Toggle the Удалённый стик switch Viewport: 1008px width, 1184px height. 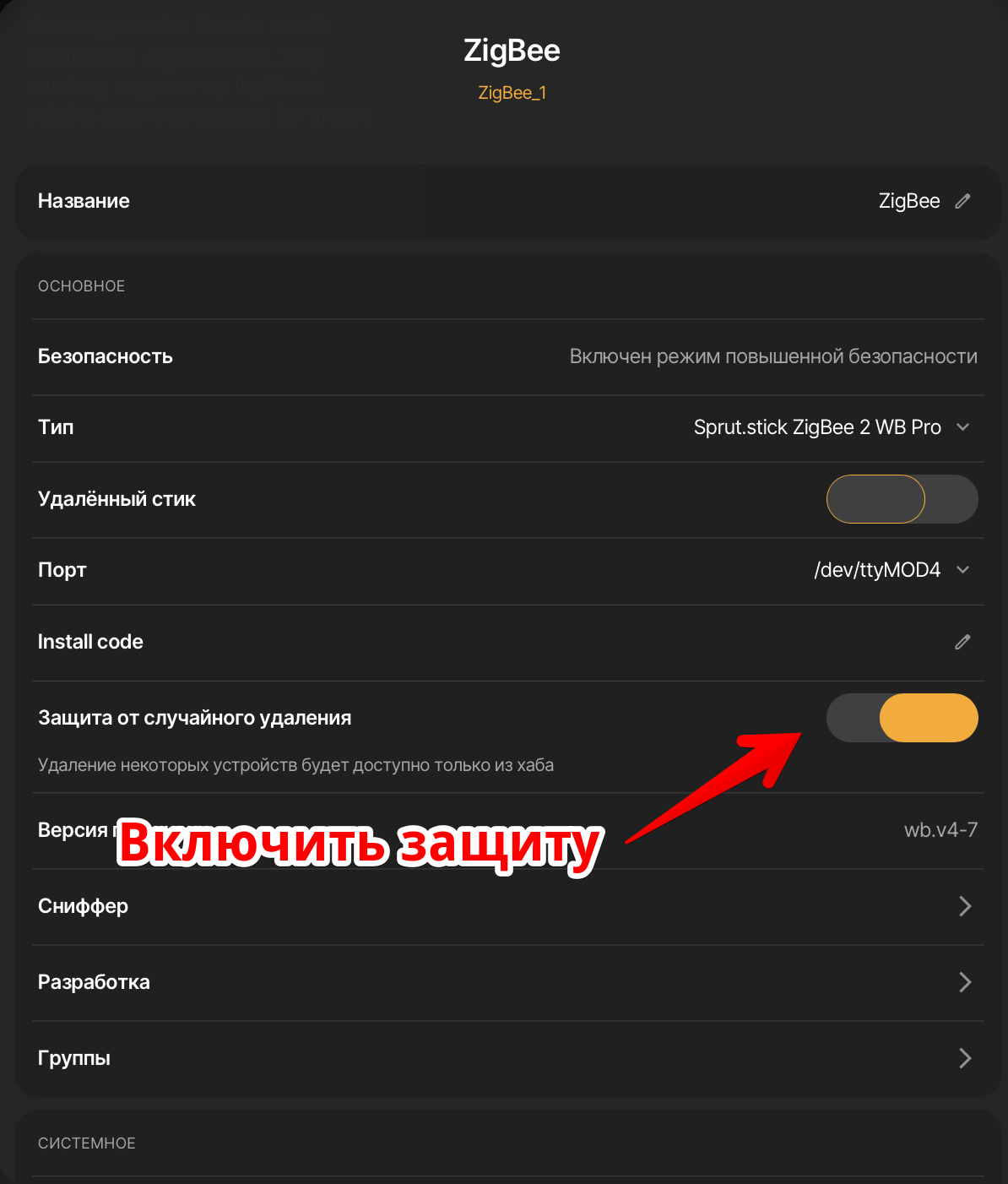point(902,499)
